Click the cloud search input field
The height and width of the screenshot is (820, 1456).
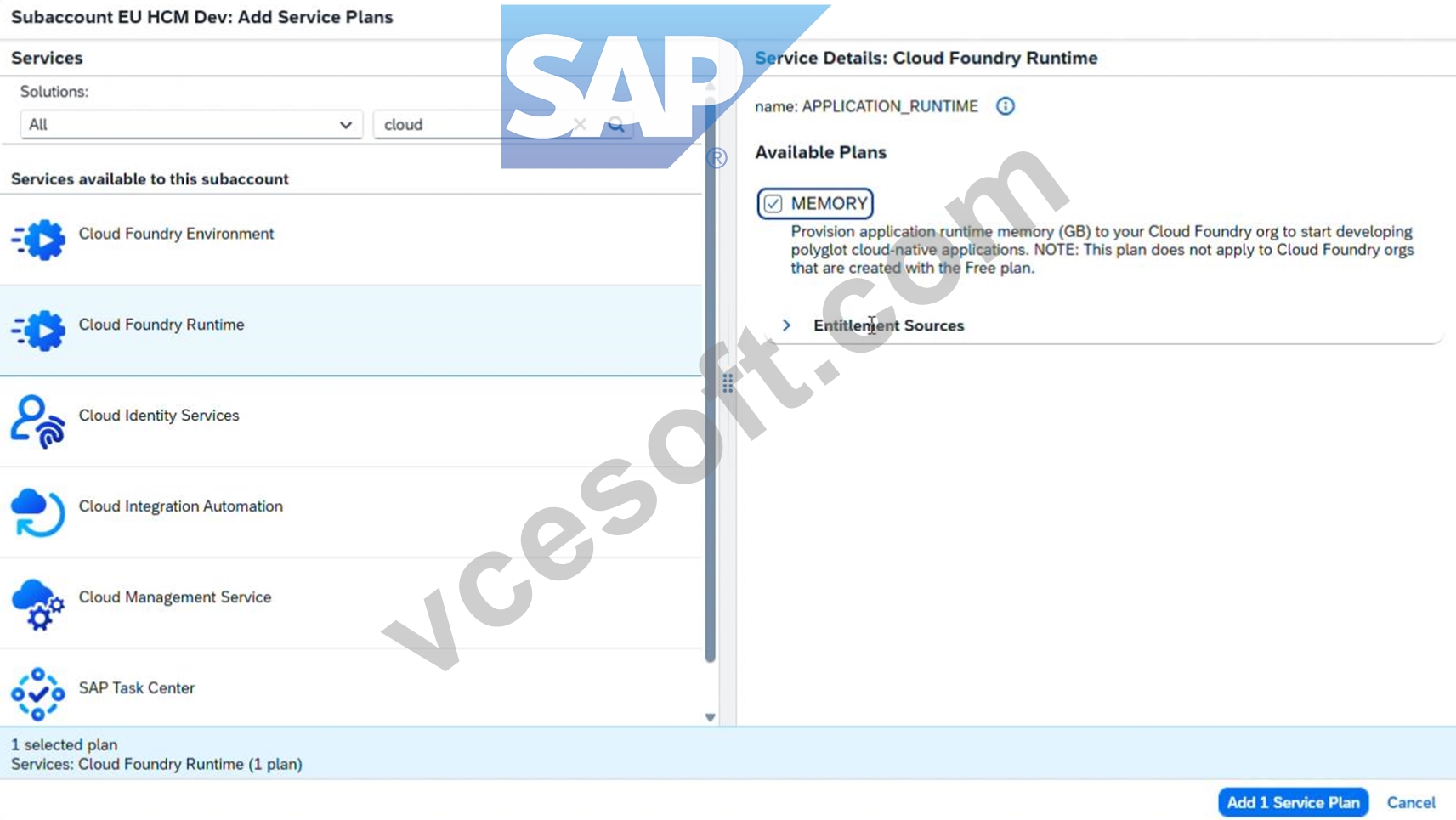tap(472, 125)
